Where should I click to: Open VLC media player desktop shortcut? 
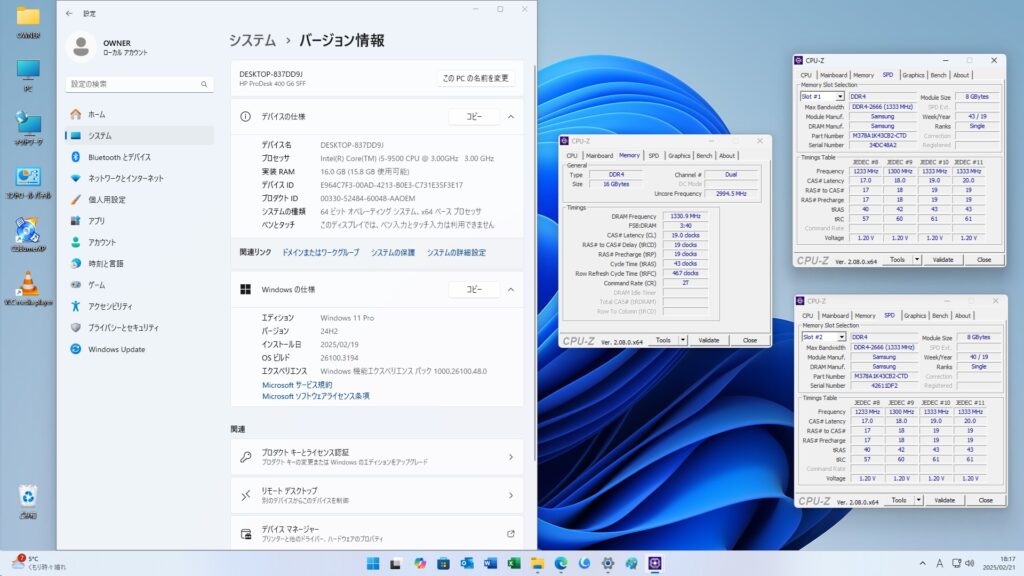tap(27, 284)
